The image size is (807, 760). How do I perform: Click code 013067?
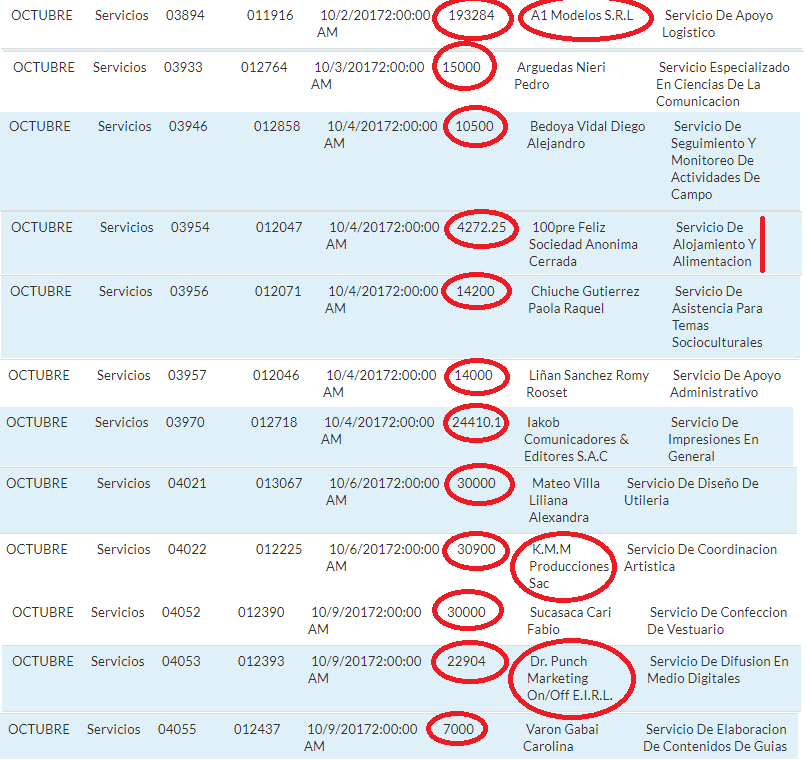click(279, 484)
